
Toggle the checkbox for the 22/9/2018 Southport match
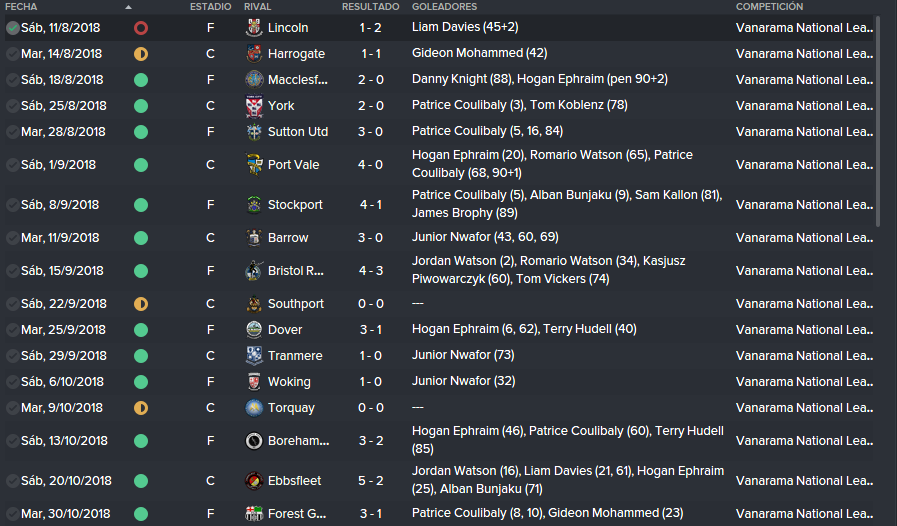tap(12, 304)
